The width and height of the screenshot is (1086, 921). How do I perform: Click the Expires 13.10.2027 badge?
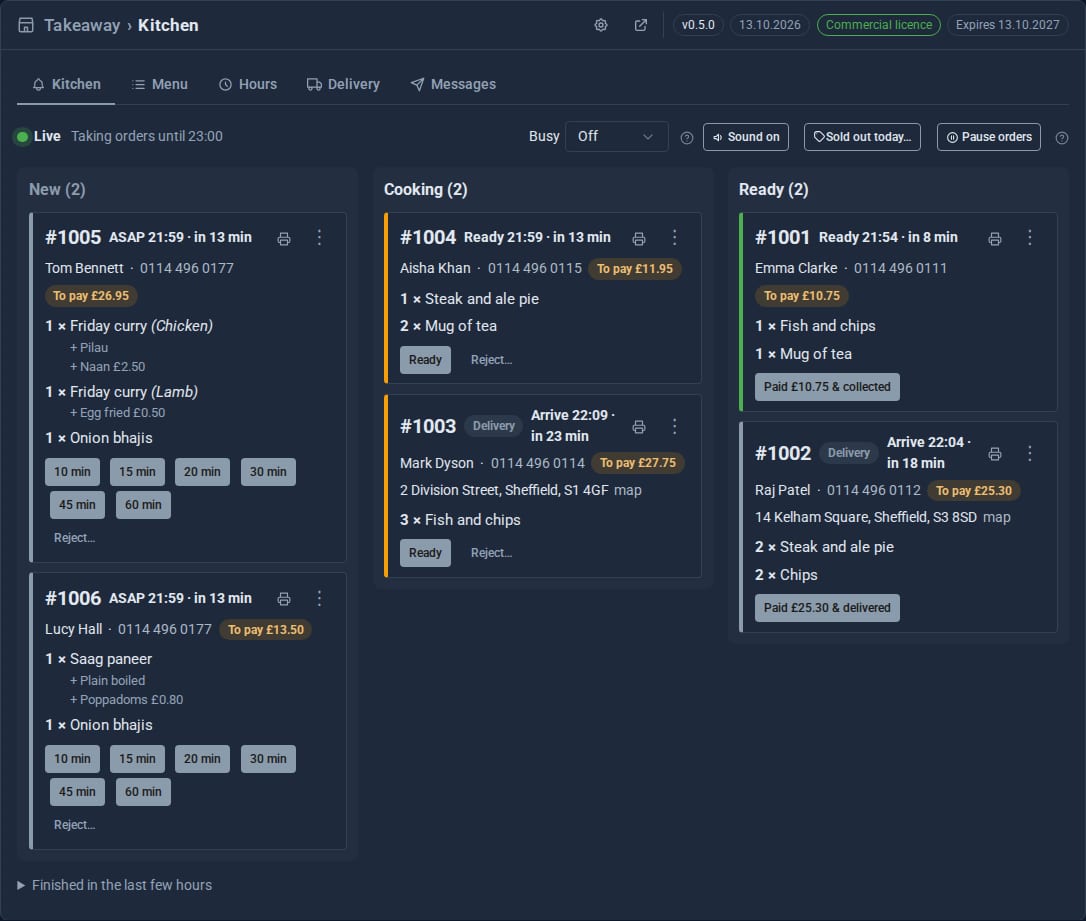tap(1008, 25)
